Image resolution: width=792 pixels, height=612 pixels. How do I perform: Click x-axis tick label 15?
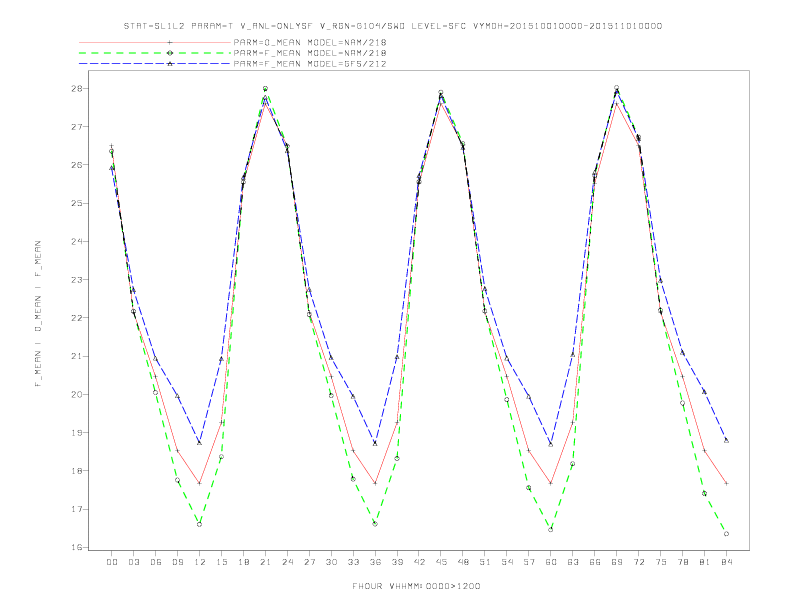coord(222,562)
